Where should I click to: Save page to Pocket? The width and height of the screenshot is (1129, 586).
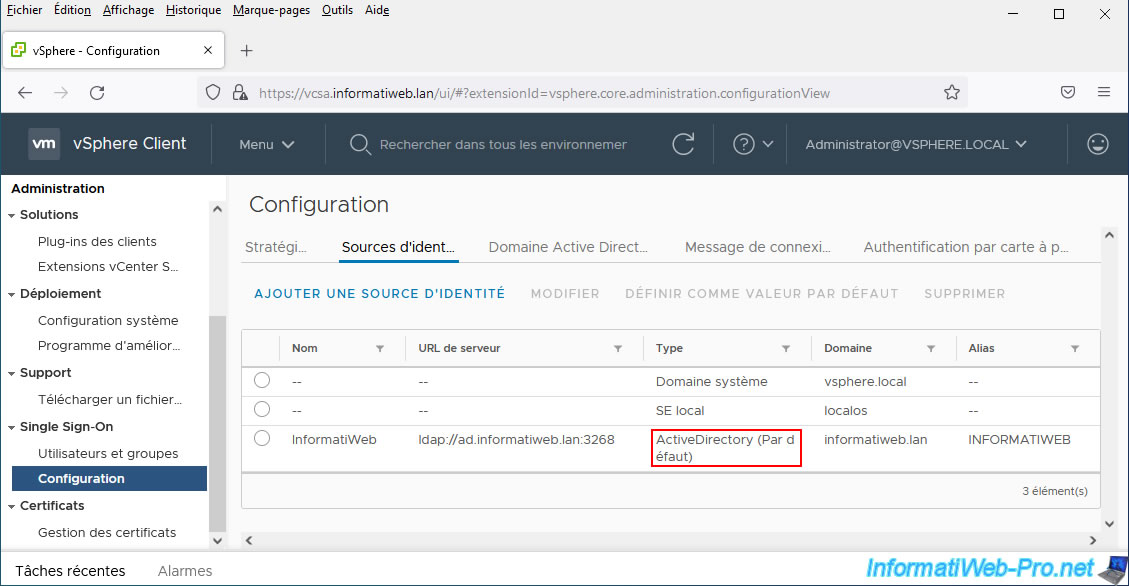coord(1068,92)
